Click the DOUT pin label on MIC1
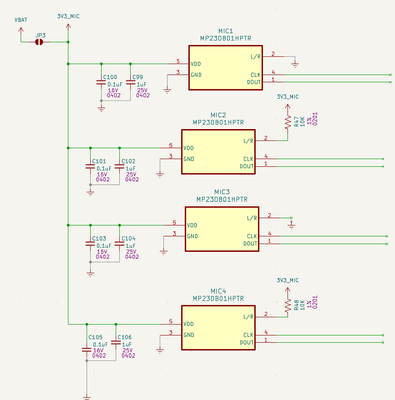Screen dimensions: 395x400 pyautogui.click(x=254, y=82)
